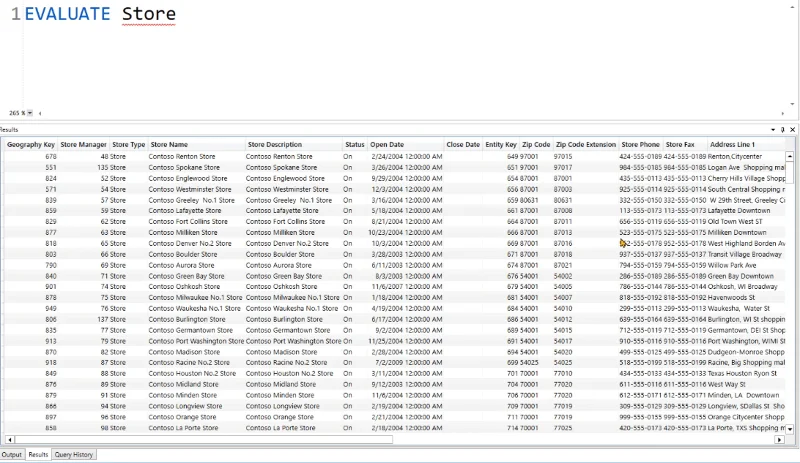This screenshot has width=800, height=463.
Task: Select the Contoso Longview Store name cell
Action: pyautogui.click(x=196, y=406)
